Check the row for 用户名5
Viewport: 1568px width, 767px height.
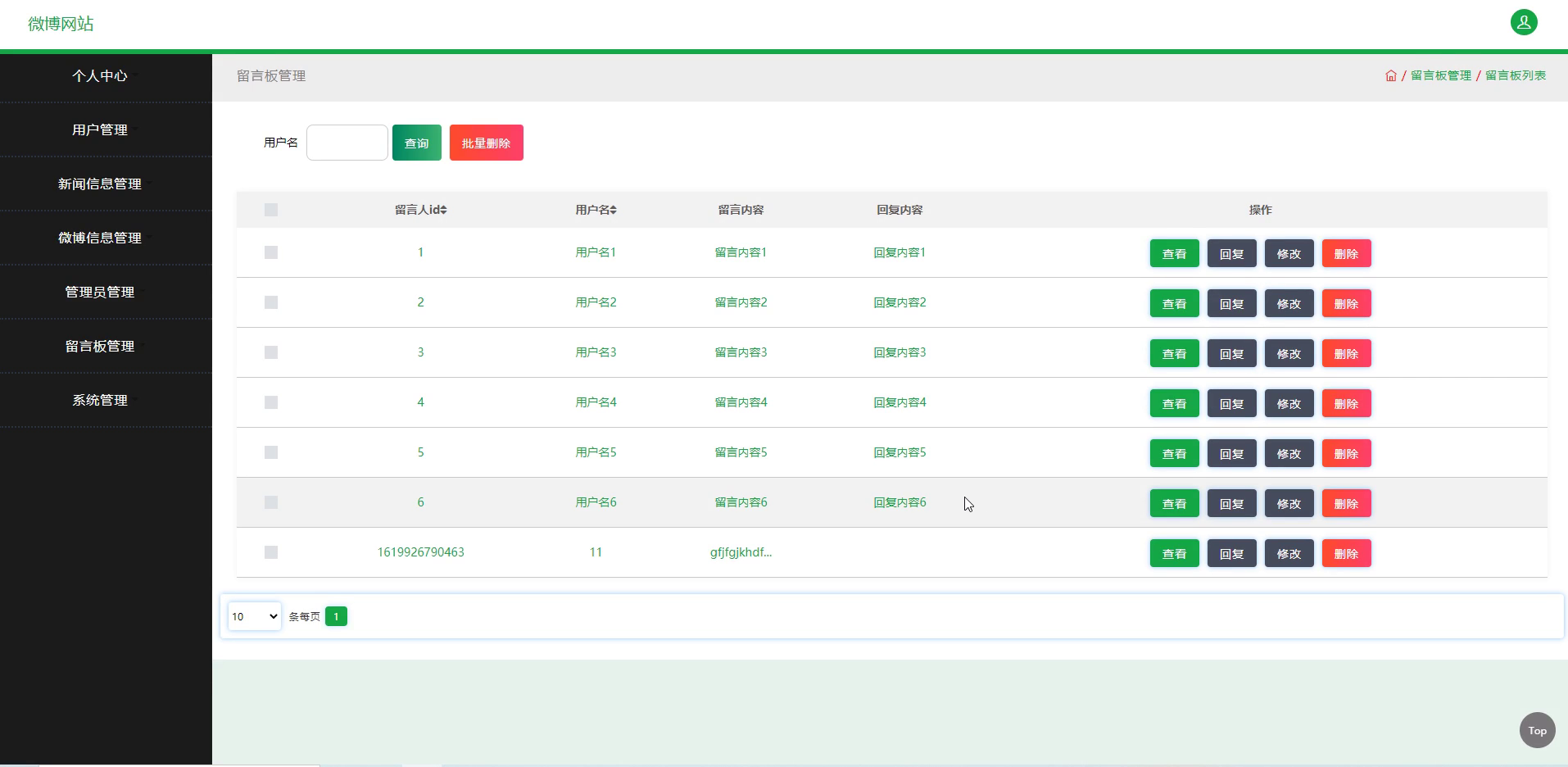271,452
